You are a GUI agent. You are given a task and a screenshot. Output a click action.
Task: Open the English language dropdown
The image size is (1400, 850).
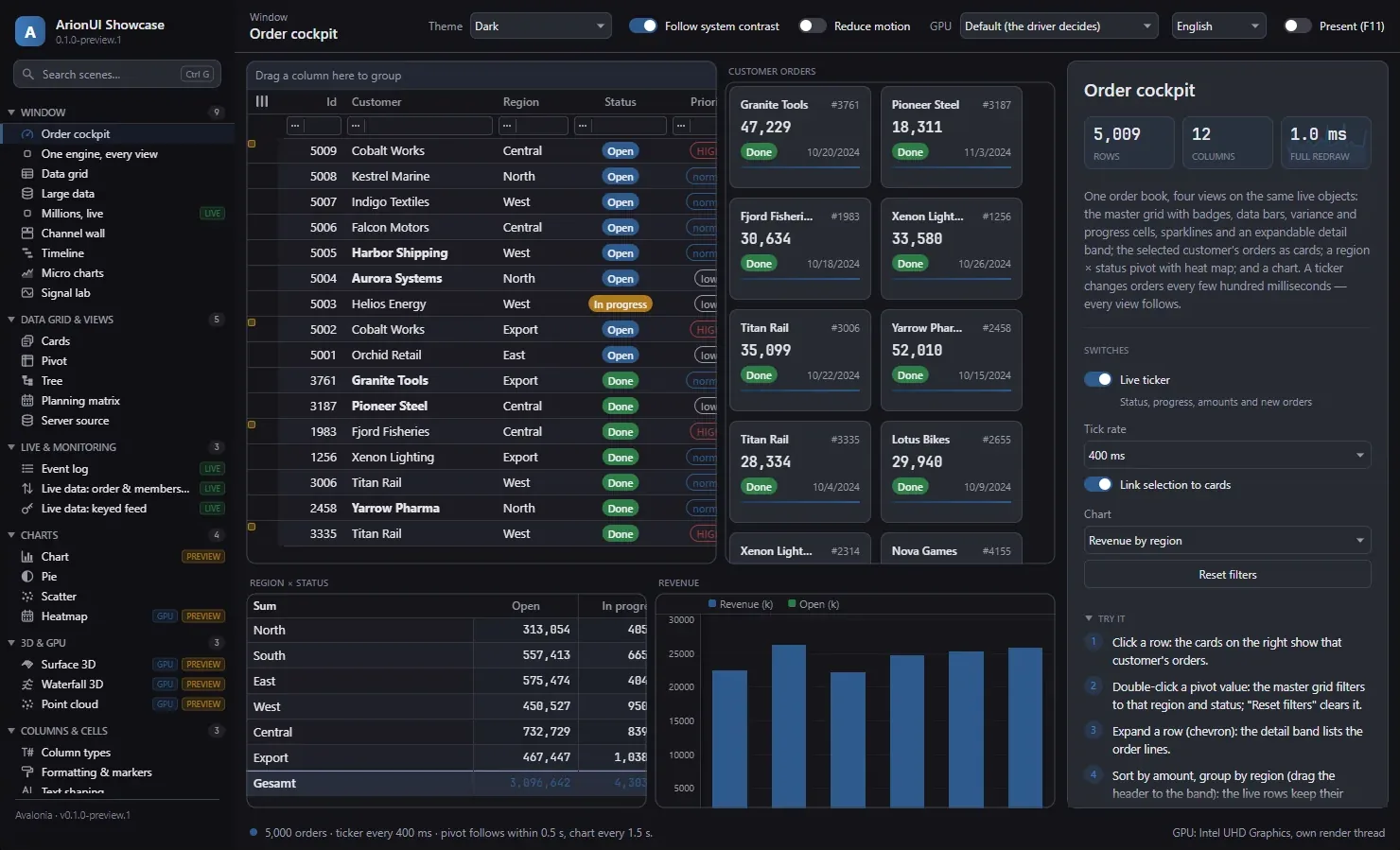(1219, 26)
